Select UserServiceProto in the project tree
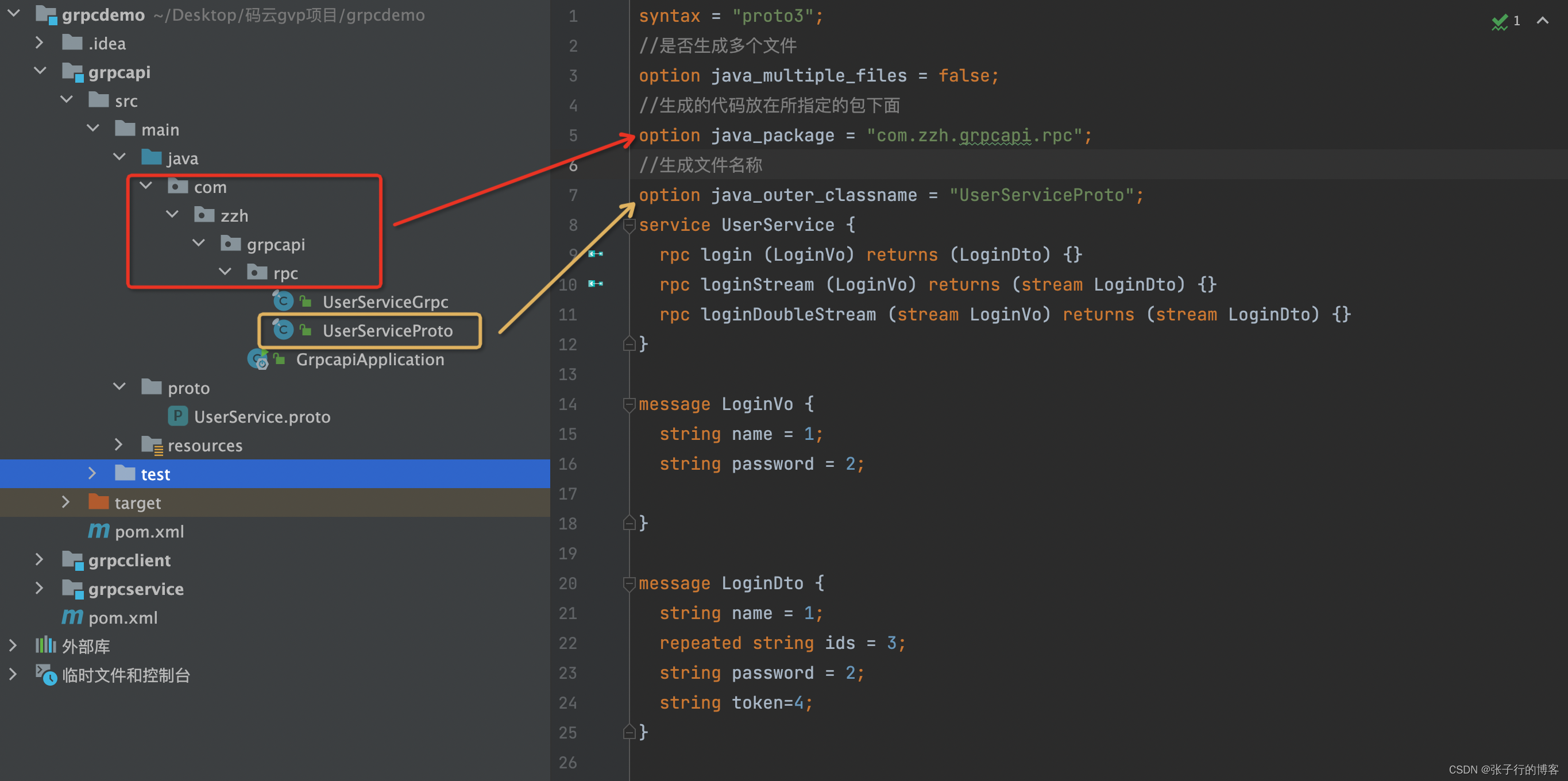 tap(387, 330)
